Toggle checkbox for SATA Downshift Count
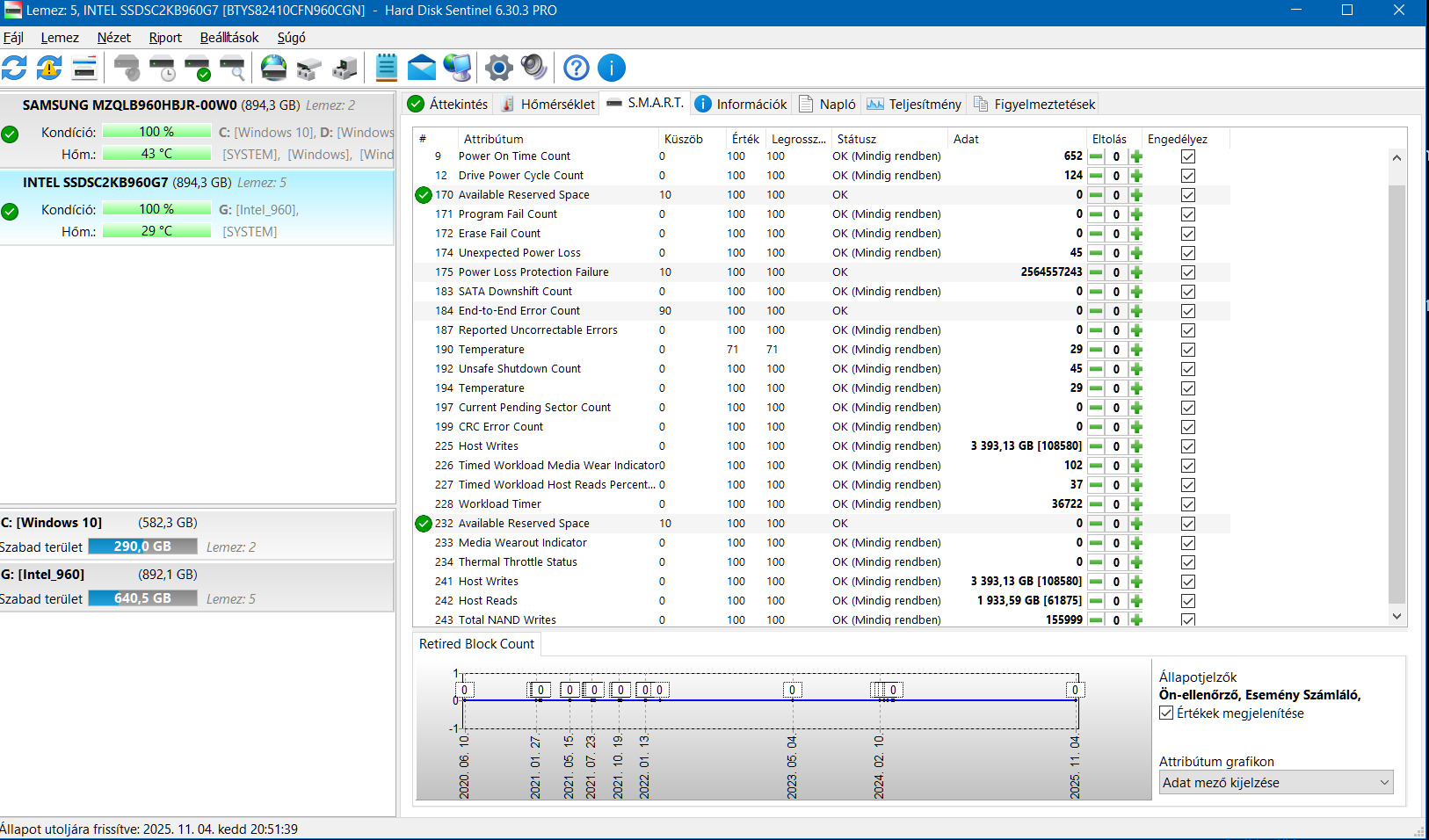This screenshot has height=840, width=1429. tap(1188, 292)
